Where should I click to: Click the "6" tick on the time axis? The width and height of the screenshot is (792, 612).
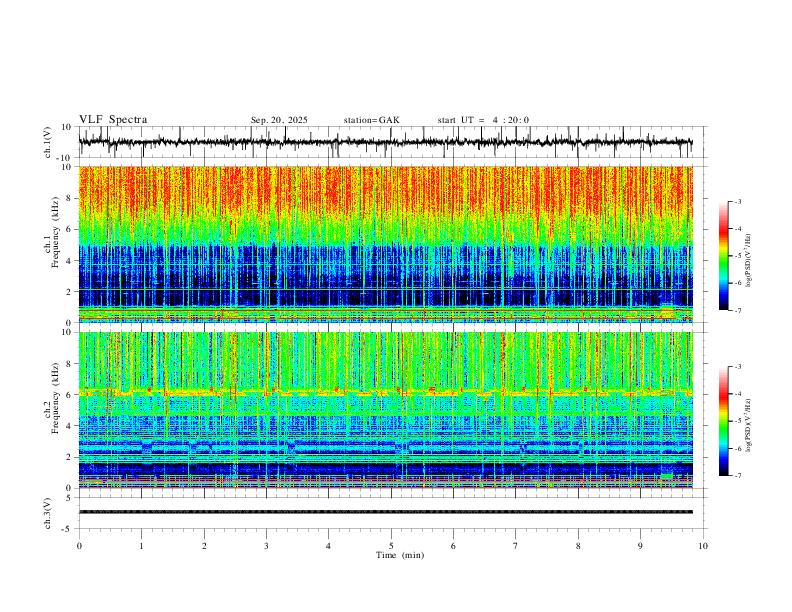pyautogui.click(x=454, y=546)
